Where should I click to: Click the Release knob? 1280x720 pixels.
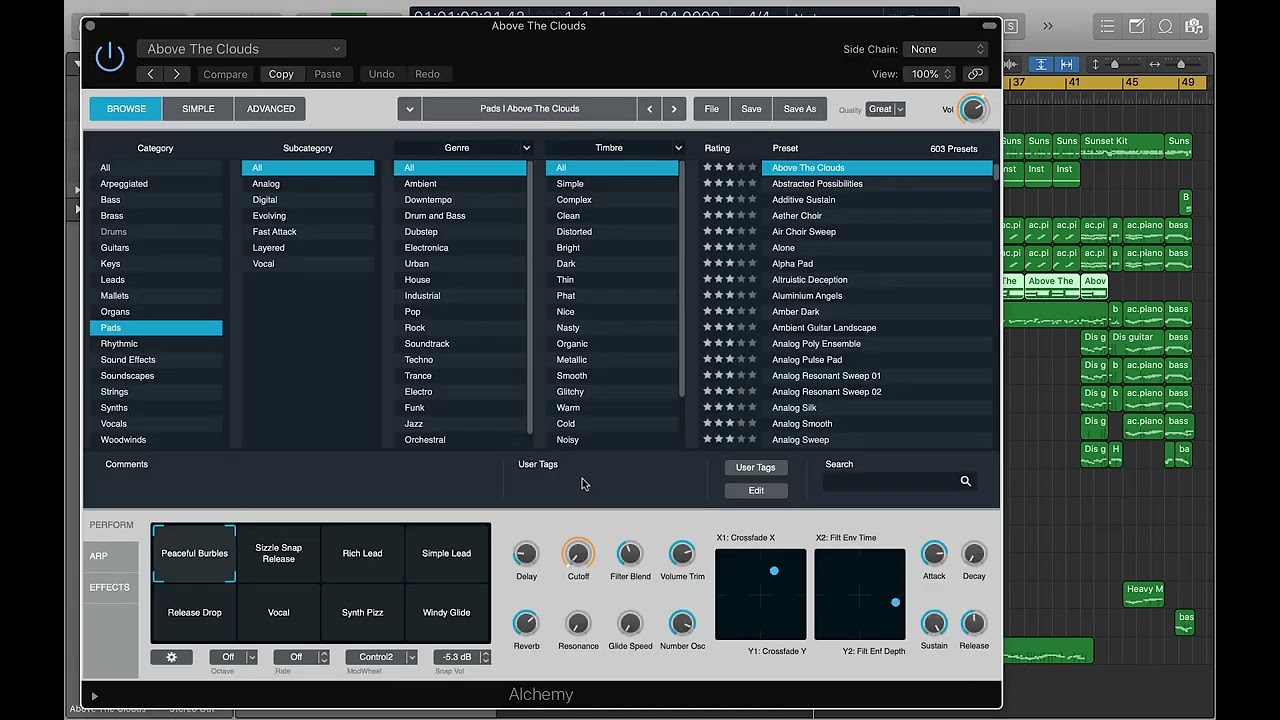point(974,624)
